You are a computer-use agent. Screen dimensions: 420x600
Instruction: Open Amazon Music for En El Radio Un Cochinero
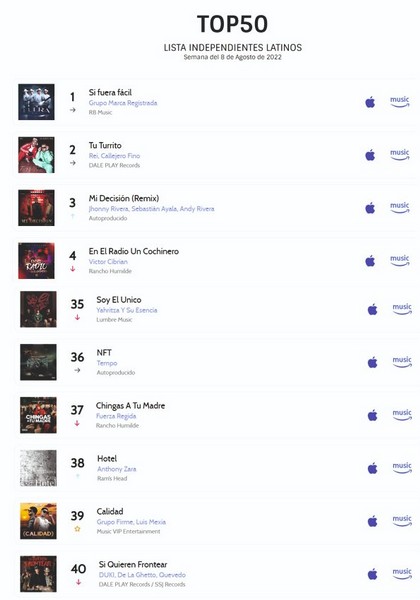[x=400, y=261]
